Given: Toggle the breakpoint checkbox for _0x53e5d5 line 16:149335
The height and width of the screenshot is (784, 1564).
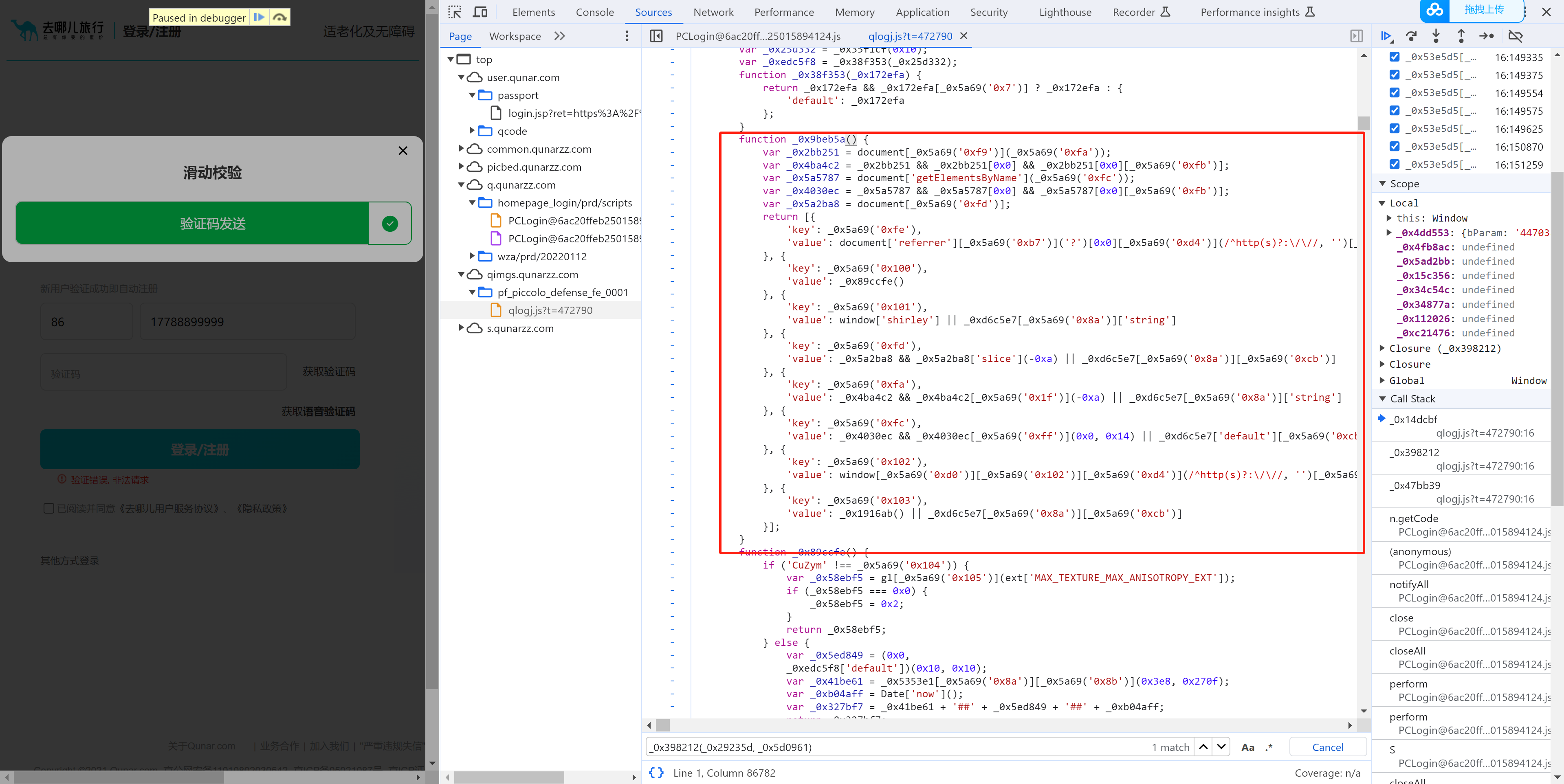Looking at the screenshot, I should tap(1396, 57).
